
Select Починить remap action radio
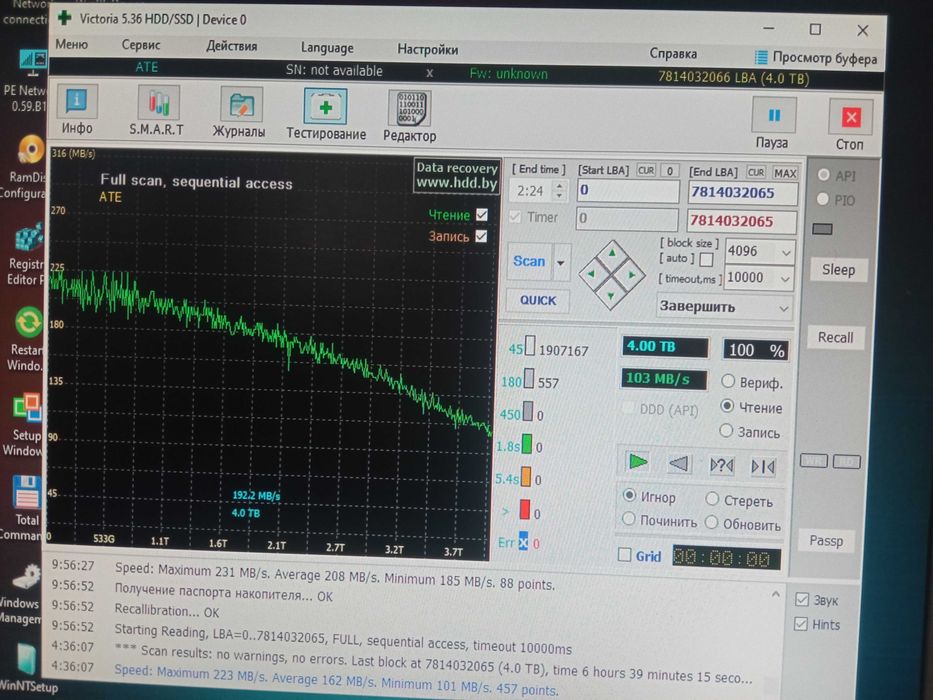[x=628, y=519]
